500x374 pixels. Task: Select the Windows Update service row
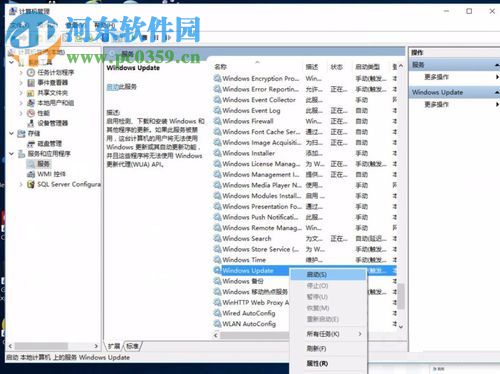[x=251, y=270]
